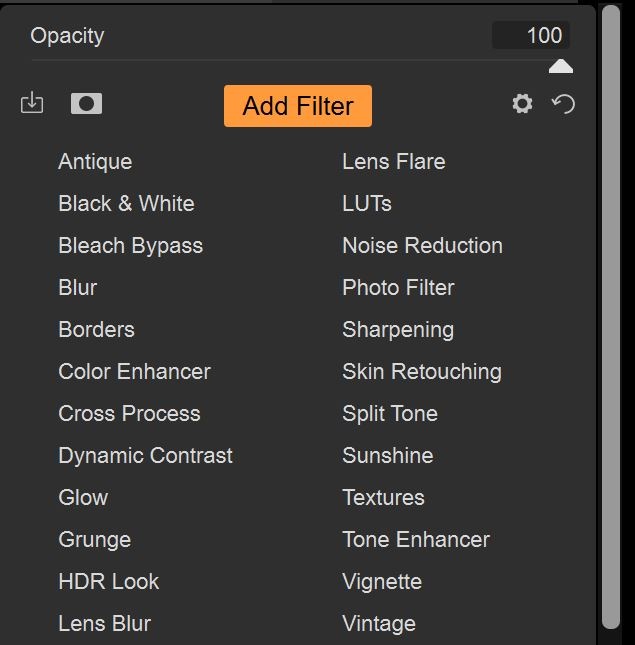Click the save preset icon
The image size is (635, 645).
(32, 103)
